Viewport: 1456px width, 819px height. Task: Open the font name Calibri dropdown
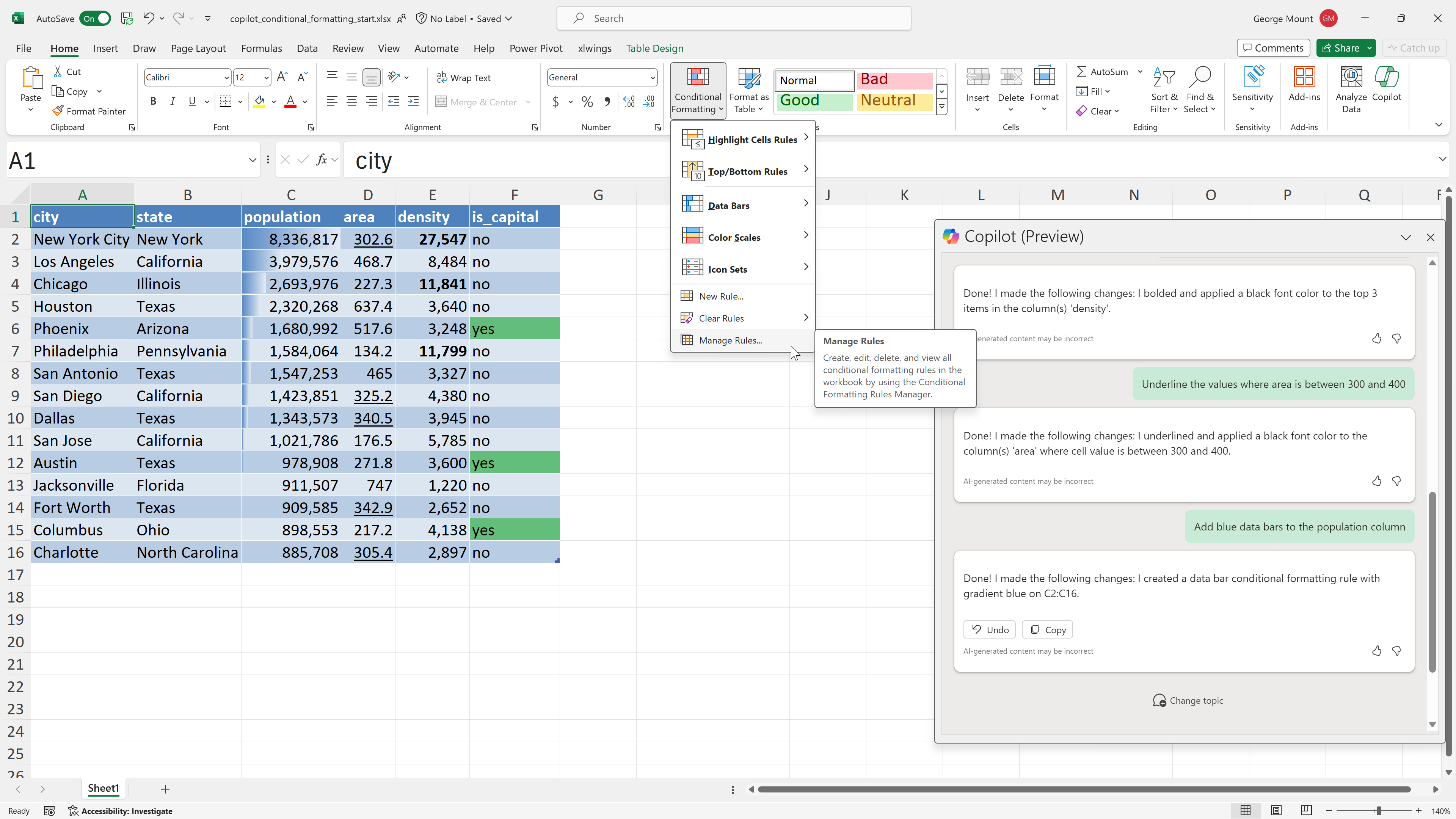[226, 77]
